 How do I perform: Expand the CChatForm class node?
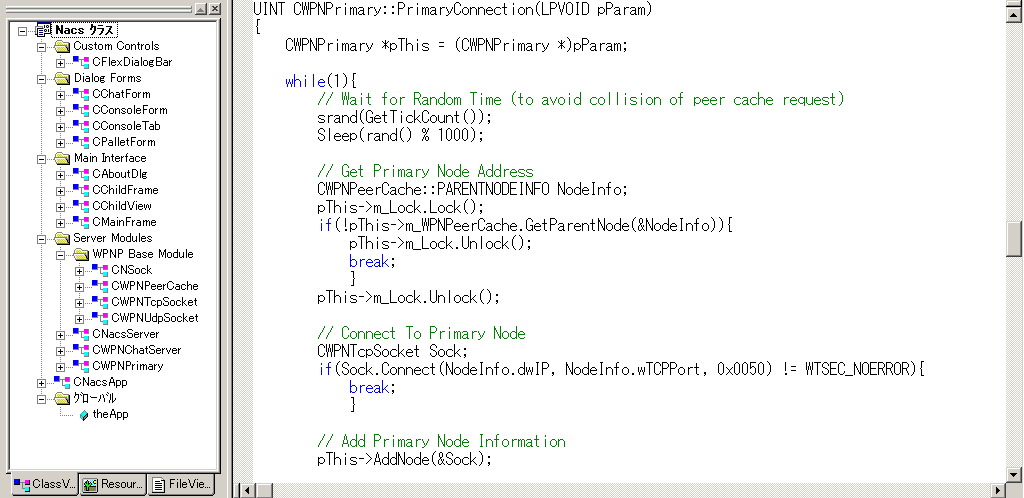tap(60, 94)
